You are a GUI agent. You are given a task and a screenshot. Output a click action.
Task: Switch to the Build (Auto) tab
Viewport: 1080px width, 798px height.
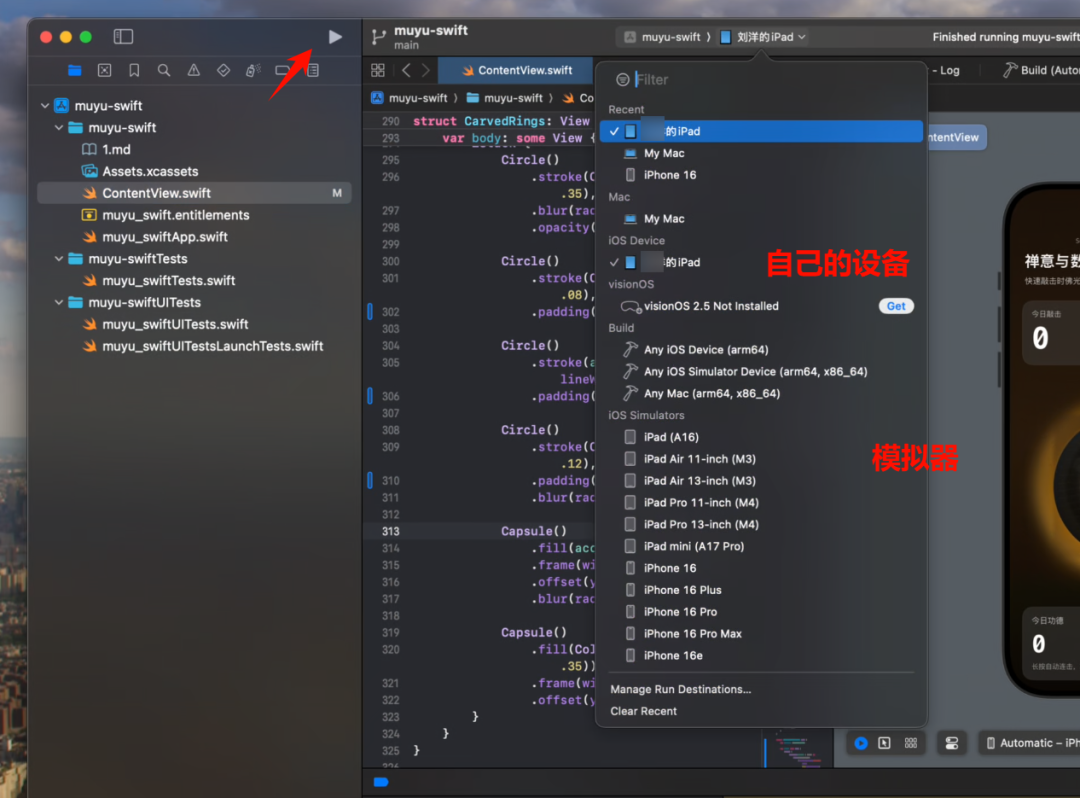click(1041, 70)
